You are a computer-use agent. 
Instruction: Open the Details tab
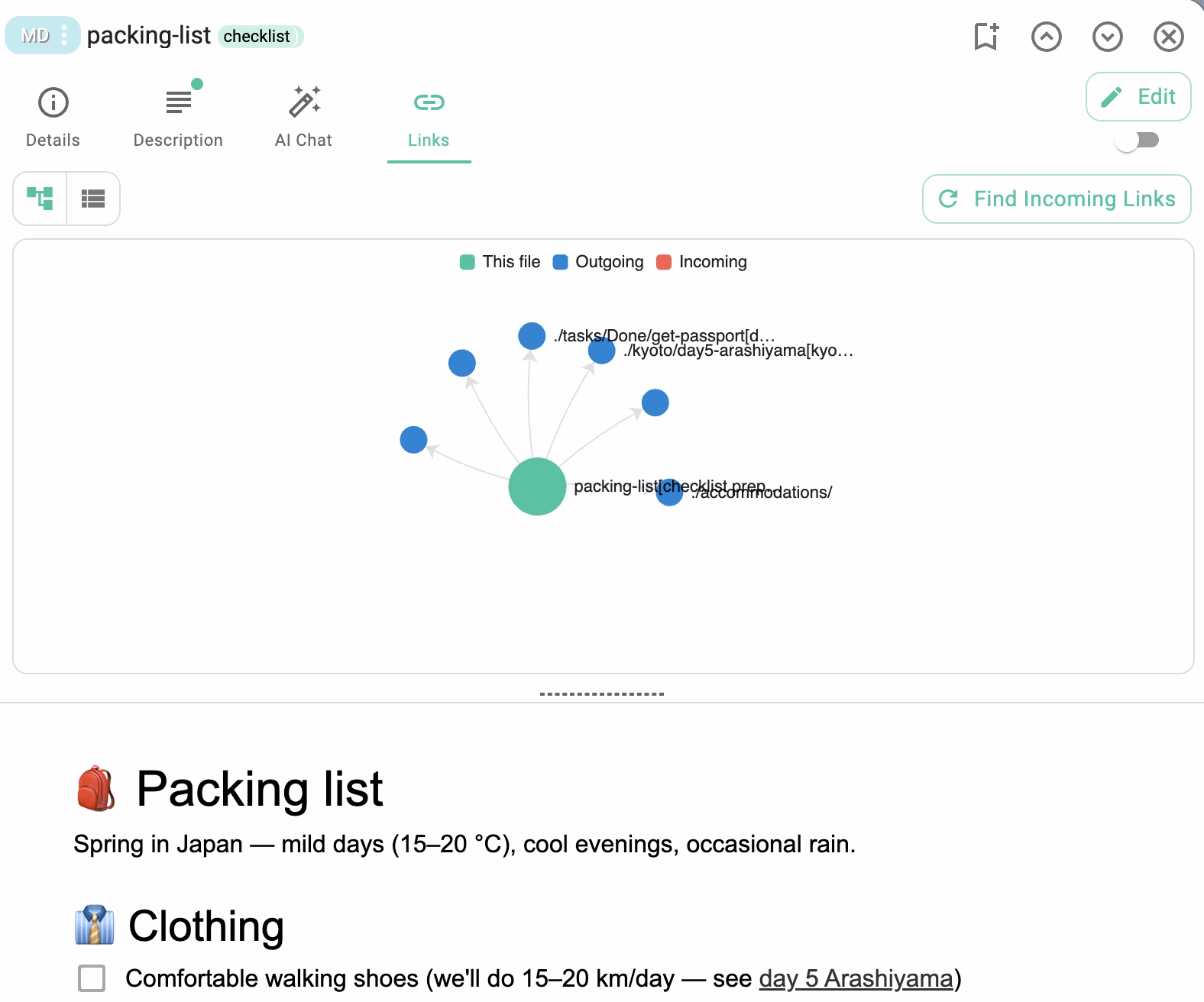point(53,118)
